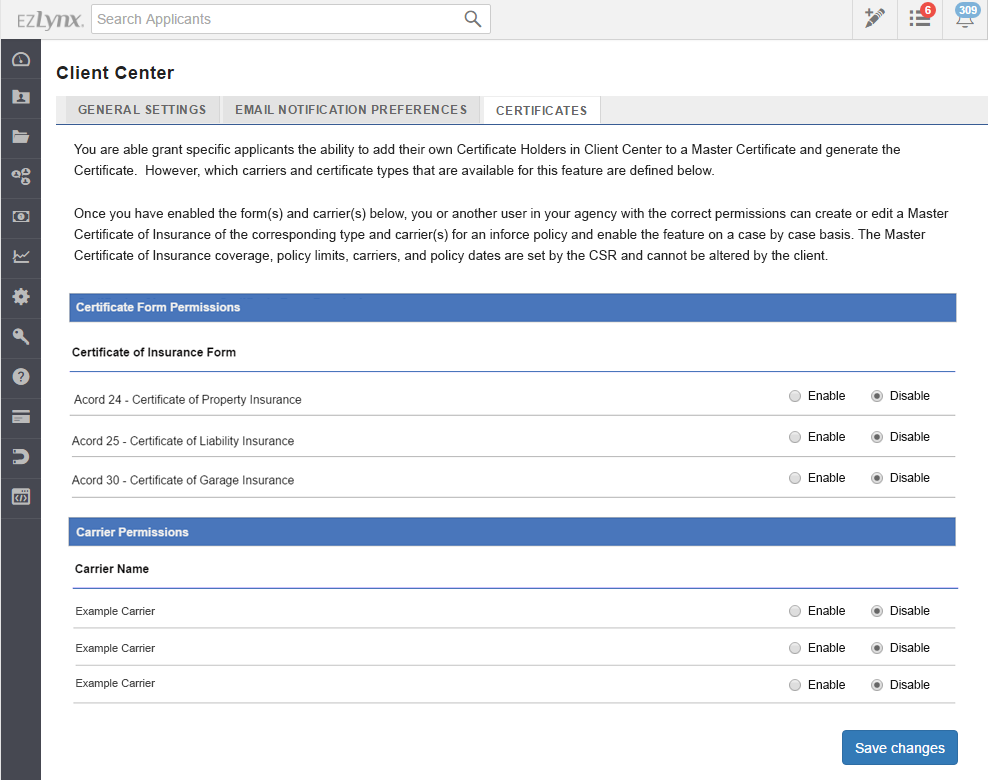Click the Carrier Permissions header
The image size is (988, 780).
pos(512,532)
